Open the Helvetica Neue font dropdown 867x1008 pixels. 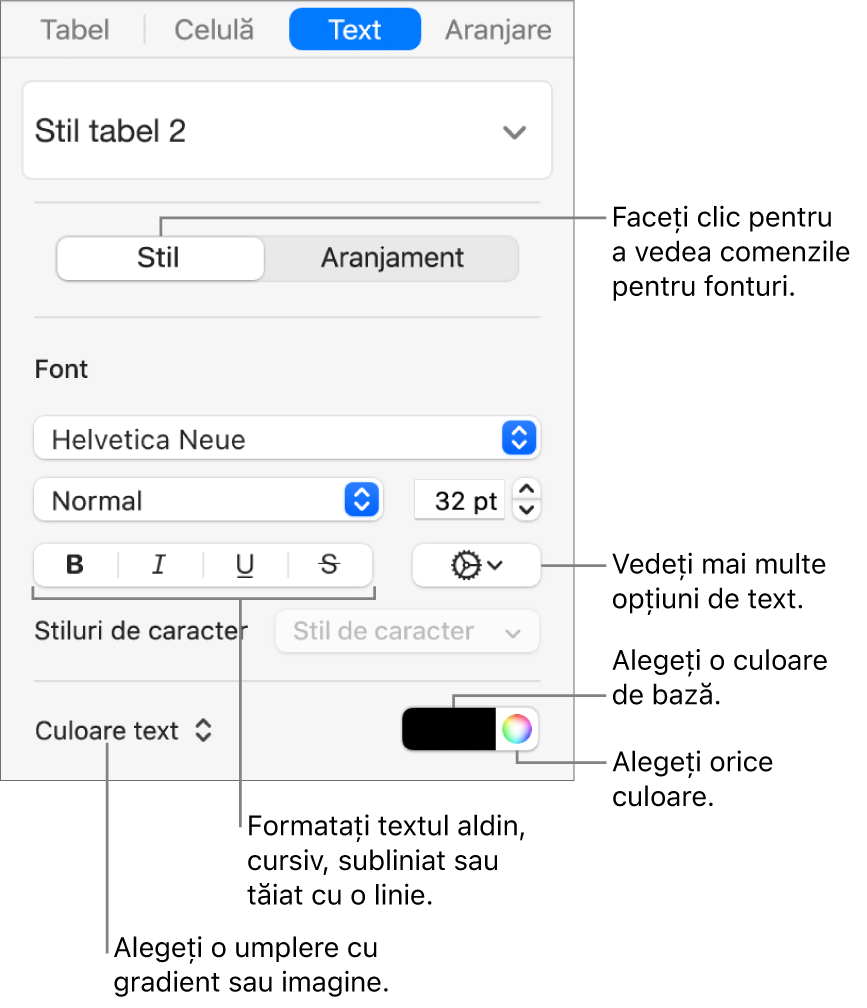[x=287, y=438]
